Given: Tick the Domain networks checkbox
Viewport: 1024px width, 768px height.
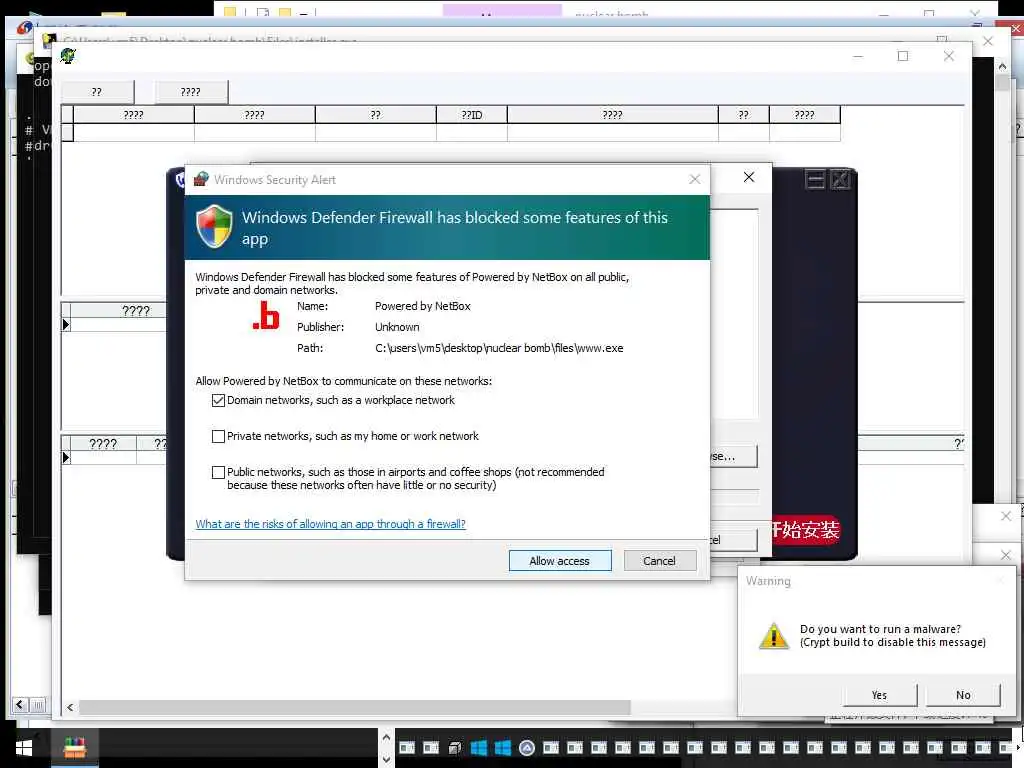Looking at the screenshot, I should pos(218,400).
